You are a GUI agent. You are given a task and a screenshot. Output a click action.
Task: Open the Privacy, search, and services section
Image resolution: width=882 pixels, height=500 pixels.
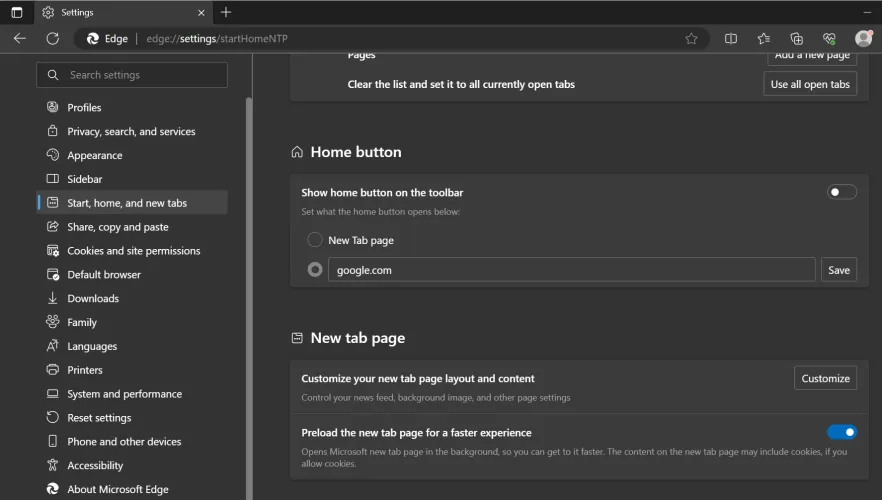131,131
